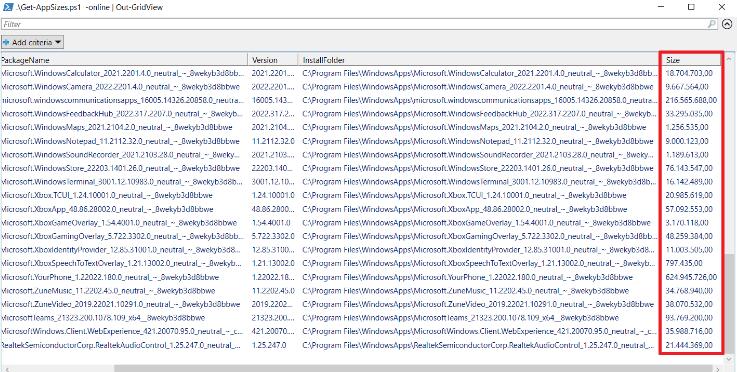Viewport: 737px width, 372px height.
Task: Click the InstallFolder path for Microsoft.XboxApp
Action: [x=464, y=209]
